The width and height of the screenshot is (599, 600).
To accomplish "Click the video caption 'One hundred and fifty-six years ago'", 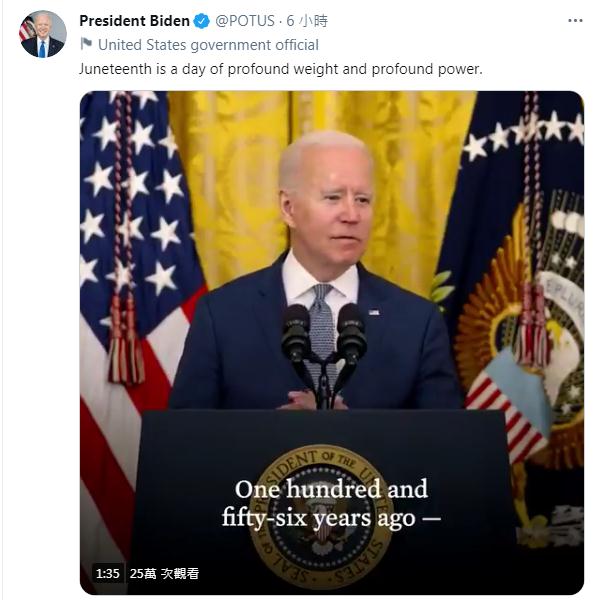I will tap(331, 503).
